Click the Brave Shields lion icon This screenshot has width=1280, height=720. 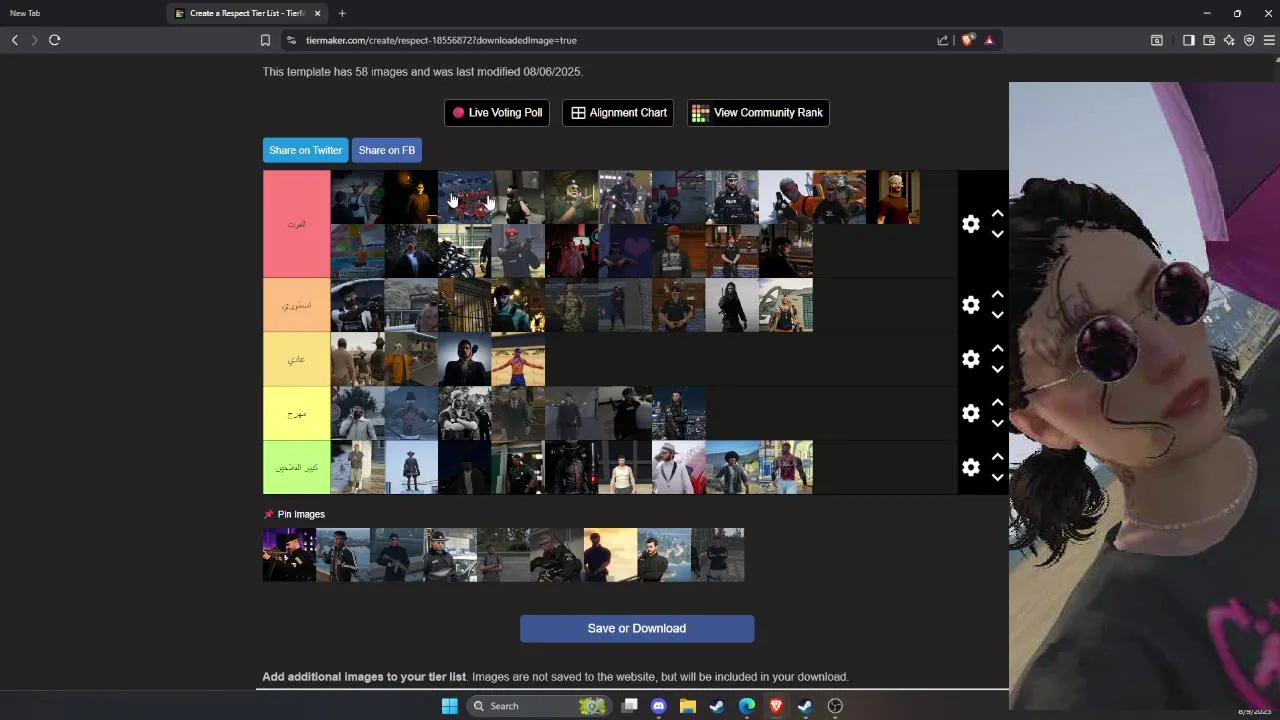tap(968, 40)
